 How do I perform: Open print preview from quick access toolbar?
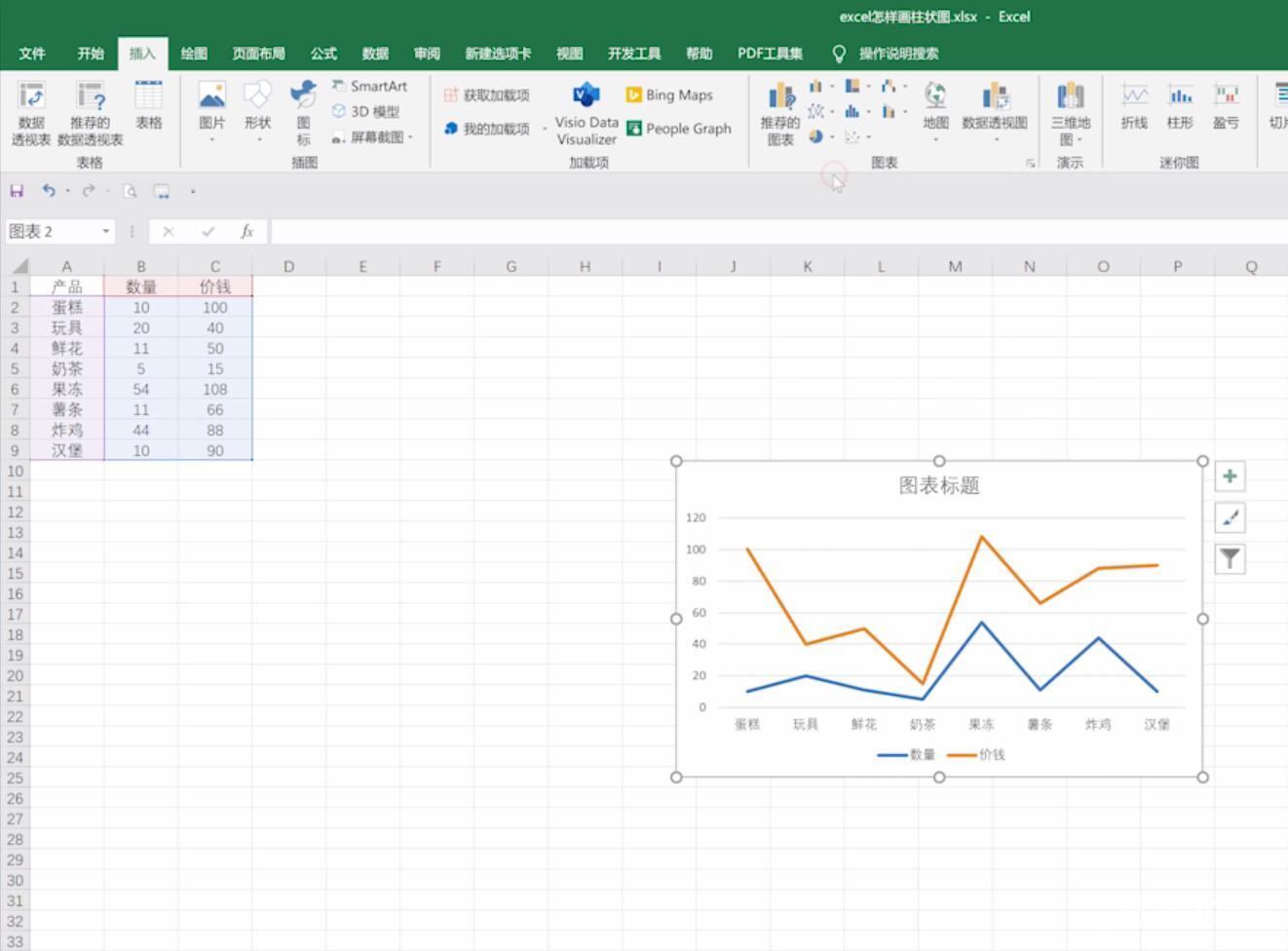tap(130, 191)
